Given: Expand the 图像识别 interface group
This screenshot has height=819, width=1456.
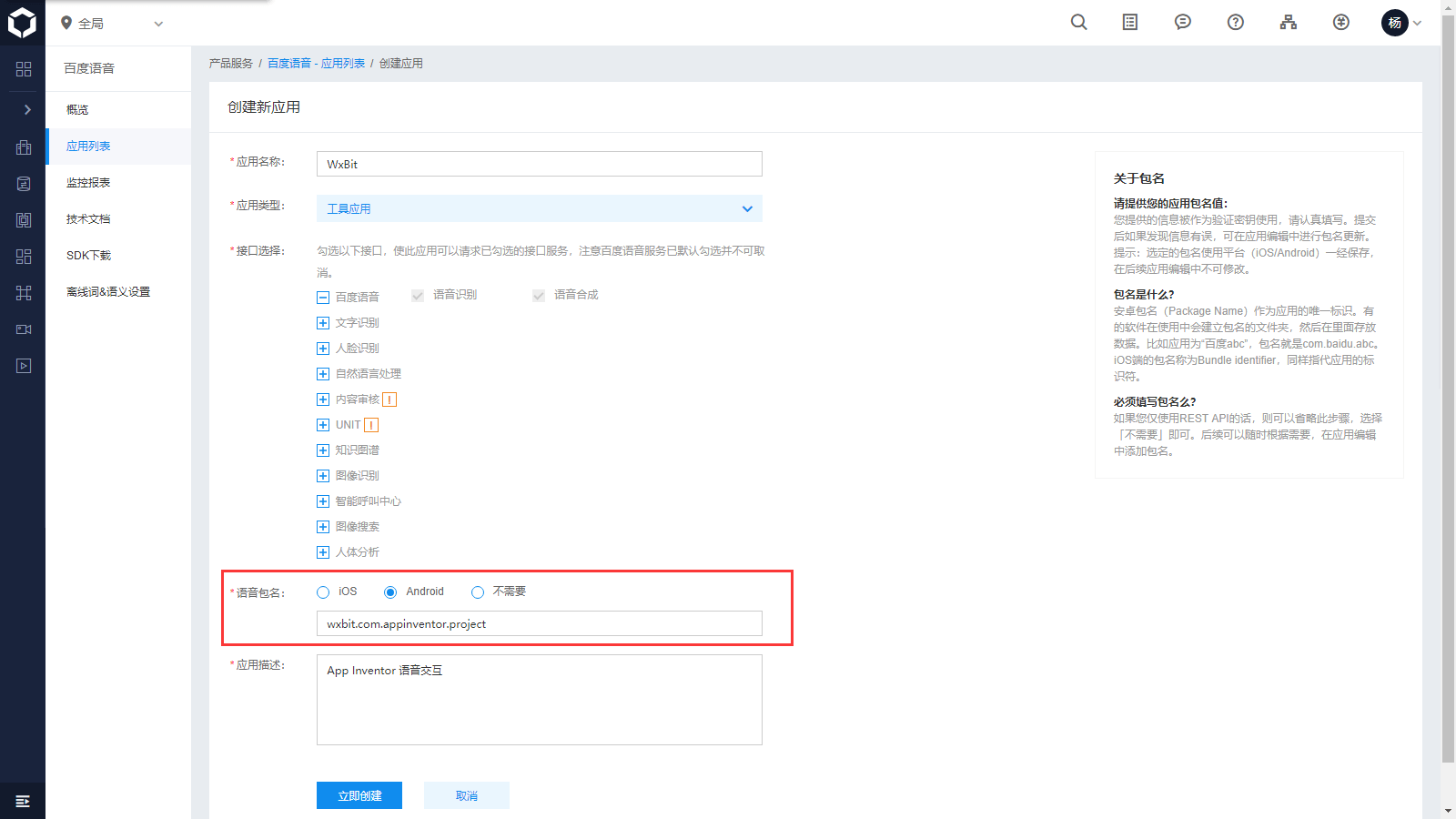Looking at the screenshot, I should tap(323, 476).
